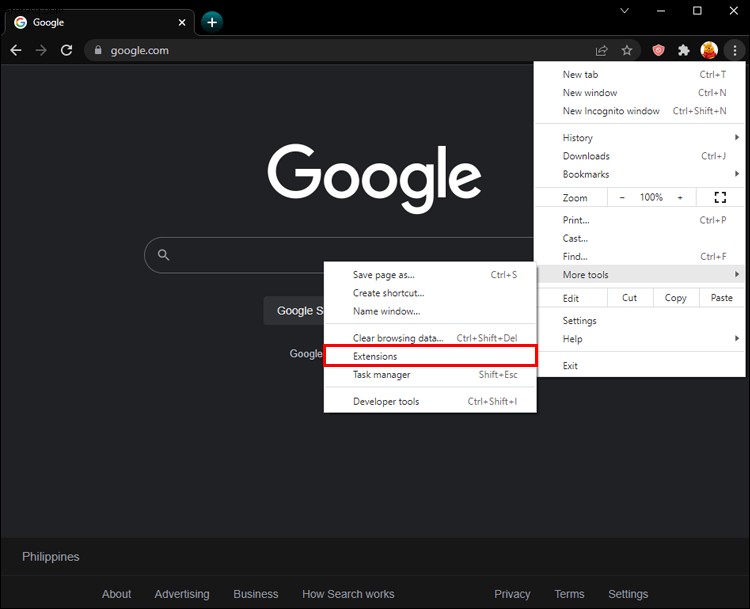Screen dimensions: 750x609
Task: Open a new tab with plus button
Action: [x=212, y=22]
